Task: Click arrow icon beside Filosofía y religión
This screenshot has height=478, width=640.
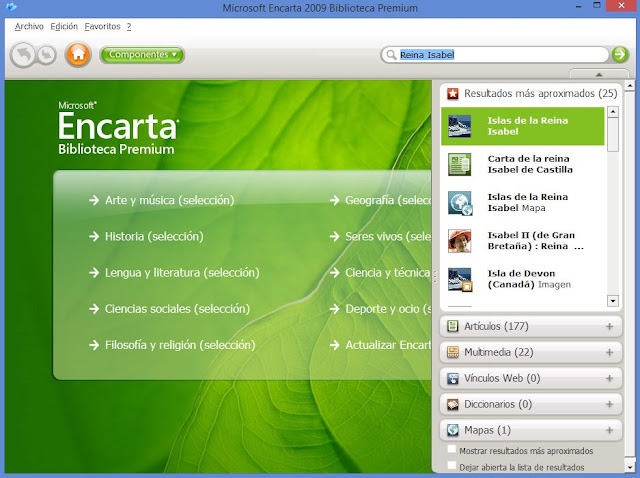Action: point(94,345)
